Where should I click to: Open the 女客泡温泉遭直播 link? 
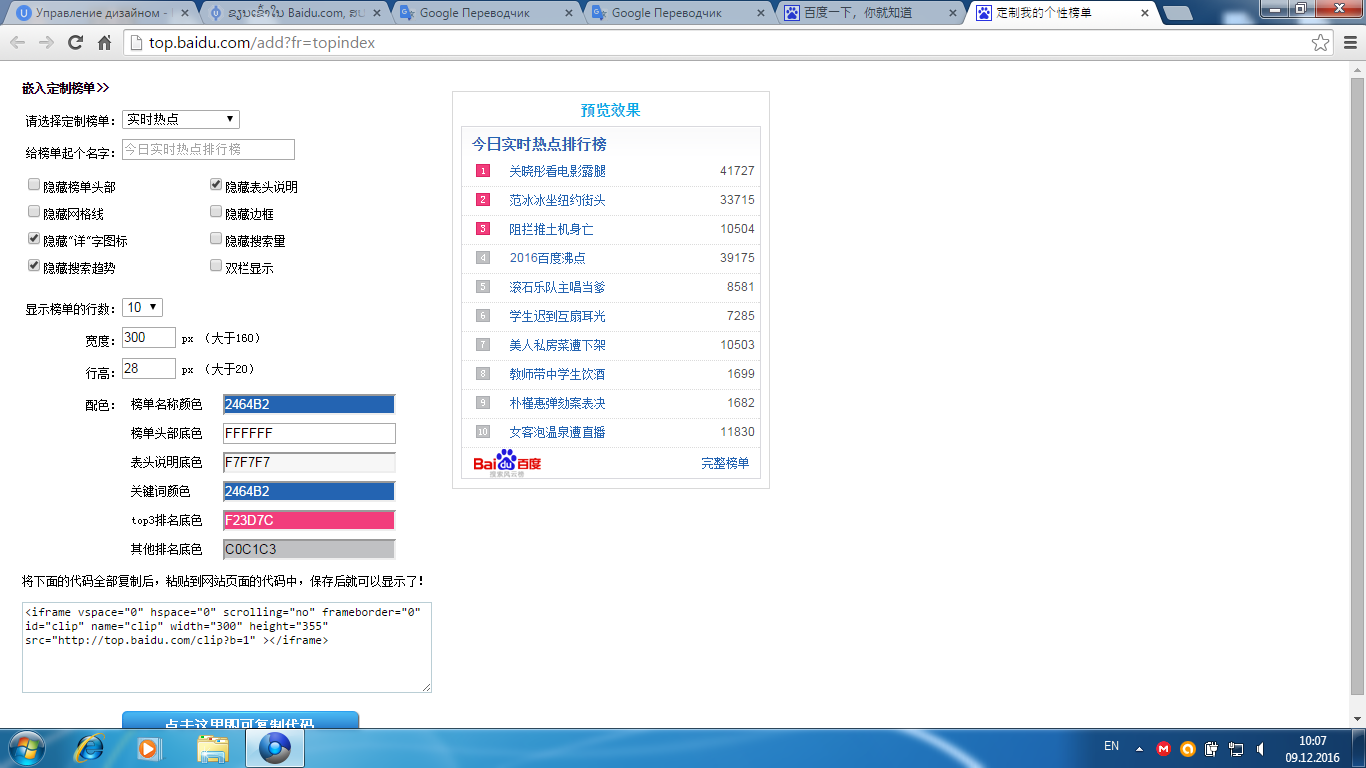pyautogui.click(x=557, y=432)
